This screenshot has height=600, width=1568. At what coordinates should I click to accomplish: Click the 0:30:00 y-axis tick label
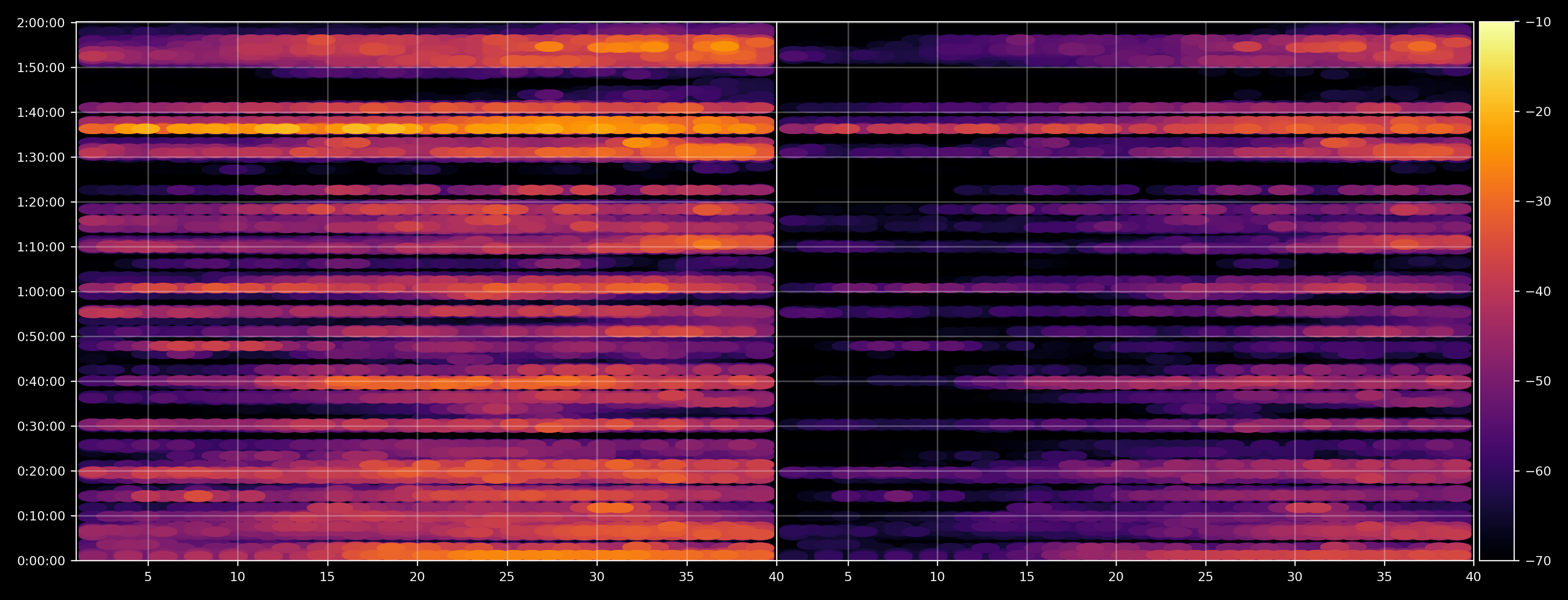(41, 426)
